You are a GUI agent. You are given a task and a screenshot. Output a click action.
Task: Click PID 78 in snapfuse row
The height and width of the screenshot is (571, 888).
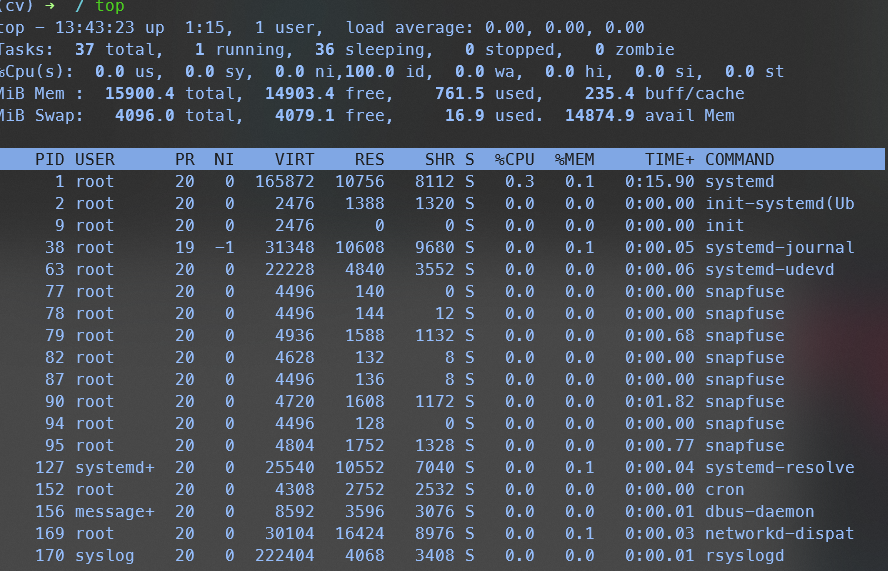point(55,314)
